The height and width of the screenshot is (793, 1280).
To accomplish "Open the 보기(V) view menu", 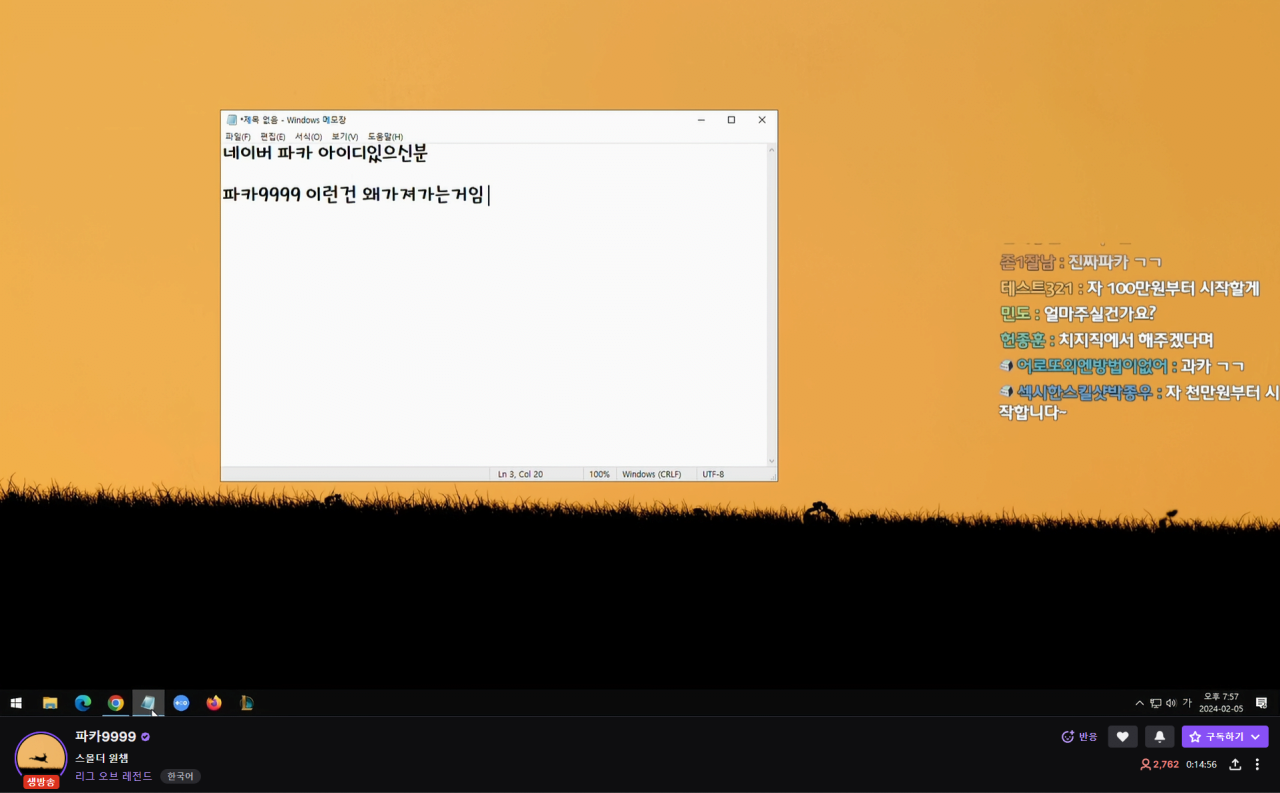I will pyautogui.click(x=345, y=137).
